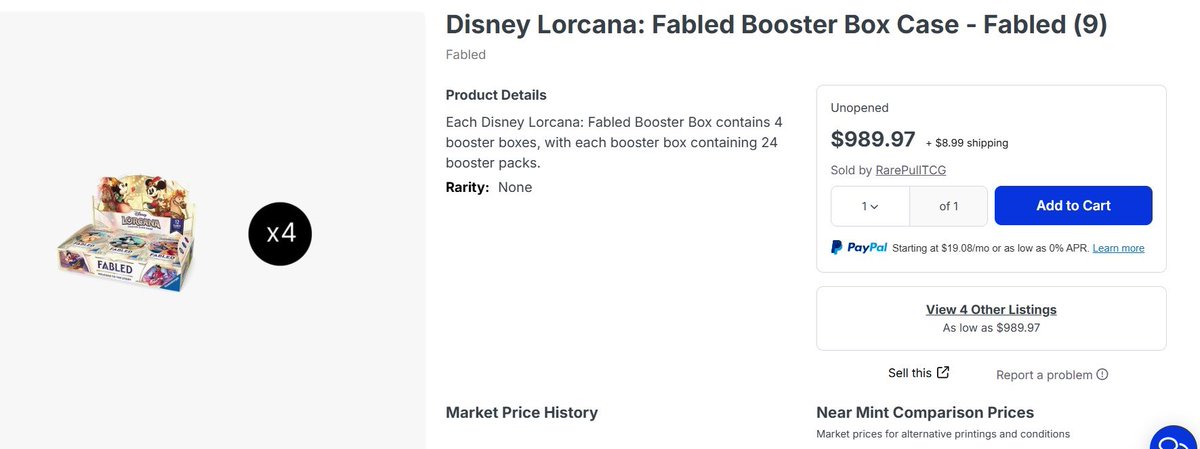Click Near Mint Comparison Prices heading
The image size is (1200, 449).
[925, 412]
